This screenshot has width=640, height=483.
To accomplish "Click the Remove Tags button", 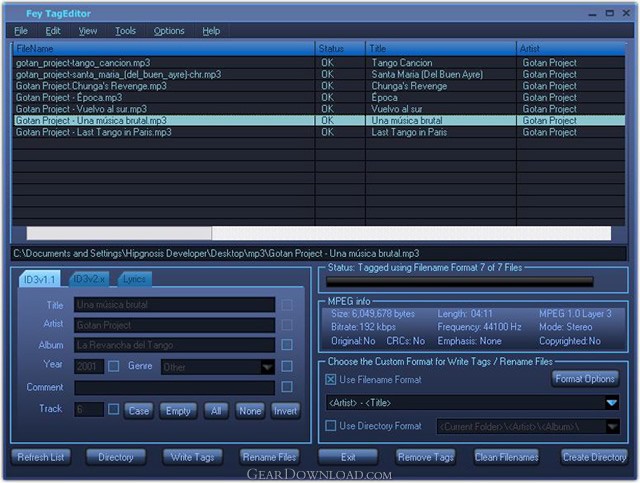I will [426, 457].
